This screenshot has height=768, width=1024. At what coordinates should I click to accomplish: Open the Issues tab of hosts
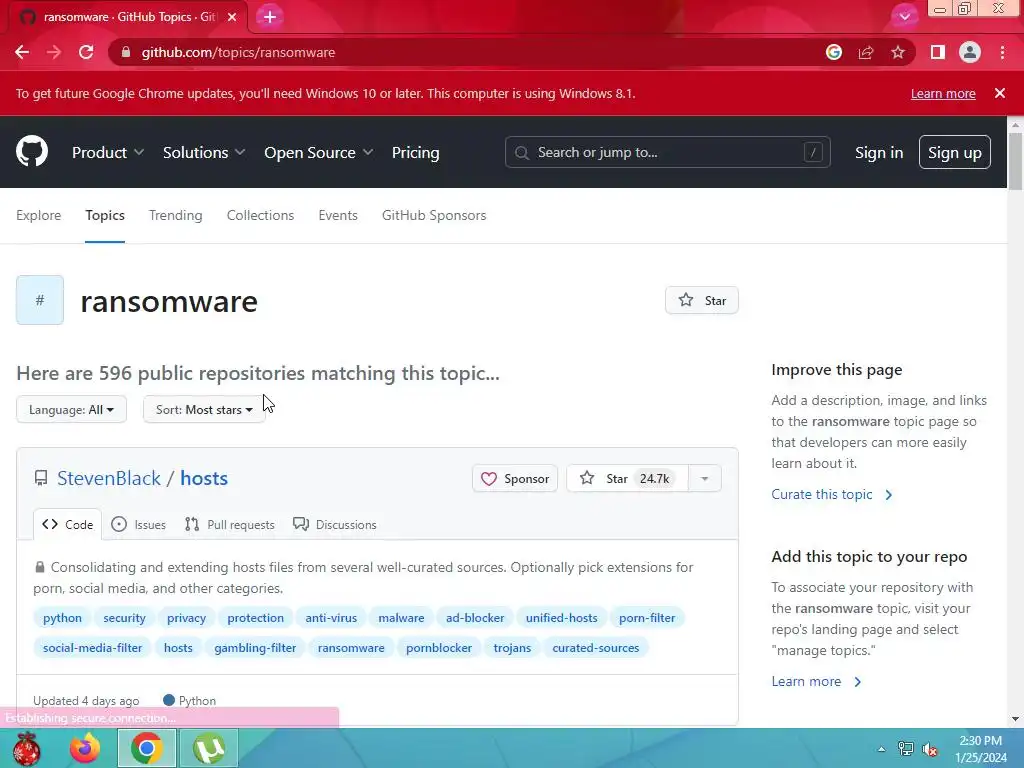coord(138,524)
